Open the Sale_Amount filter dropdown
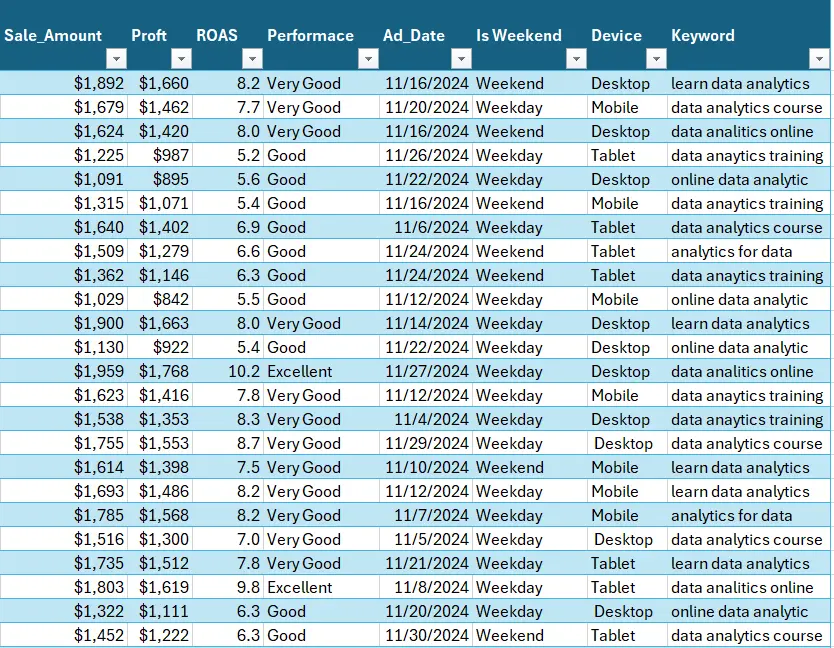 (116, 58)
